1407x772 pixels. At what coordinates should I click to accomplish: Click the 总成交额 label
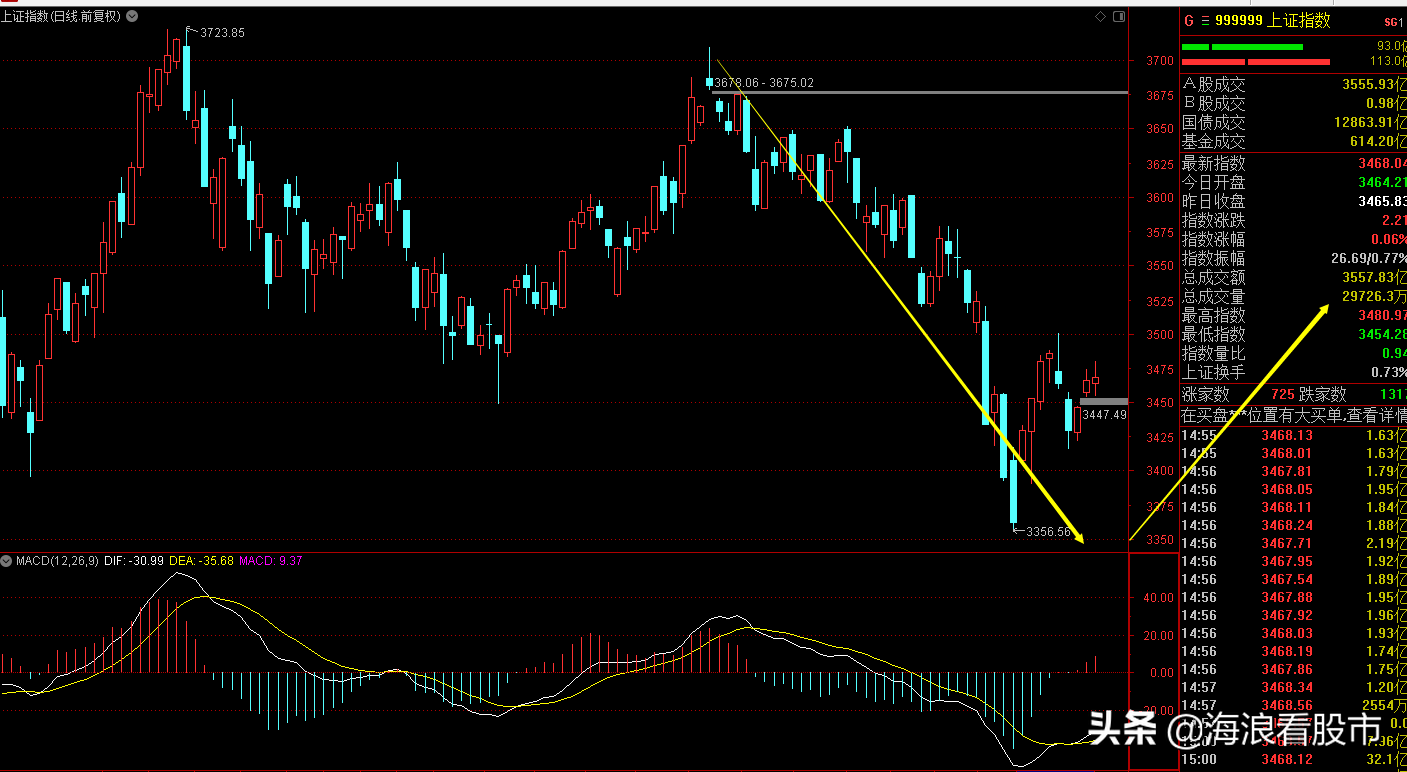pos(1214,277)
